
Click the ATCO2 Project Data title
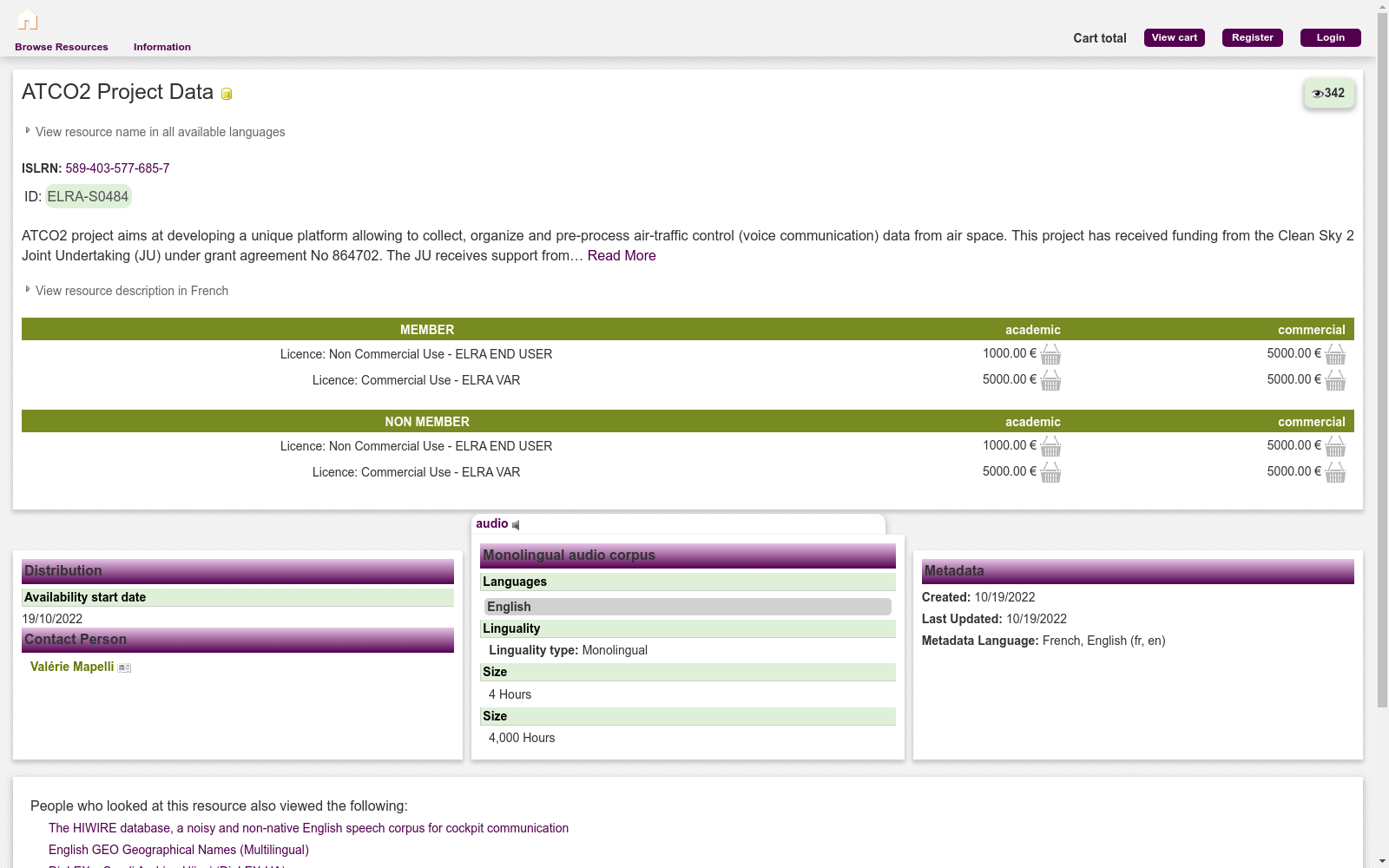click(x=117, y=92)
